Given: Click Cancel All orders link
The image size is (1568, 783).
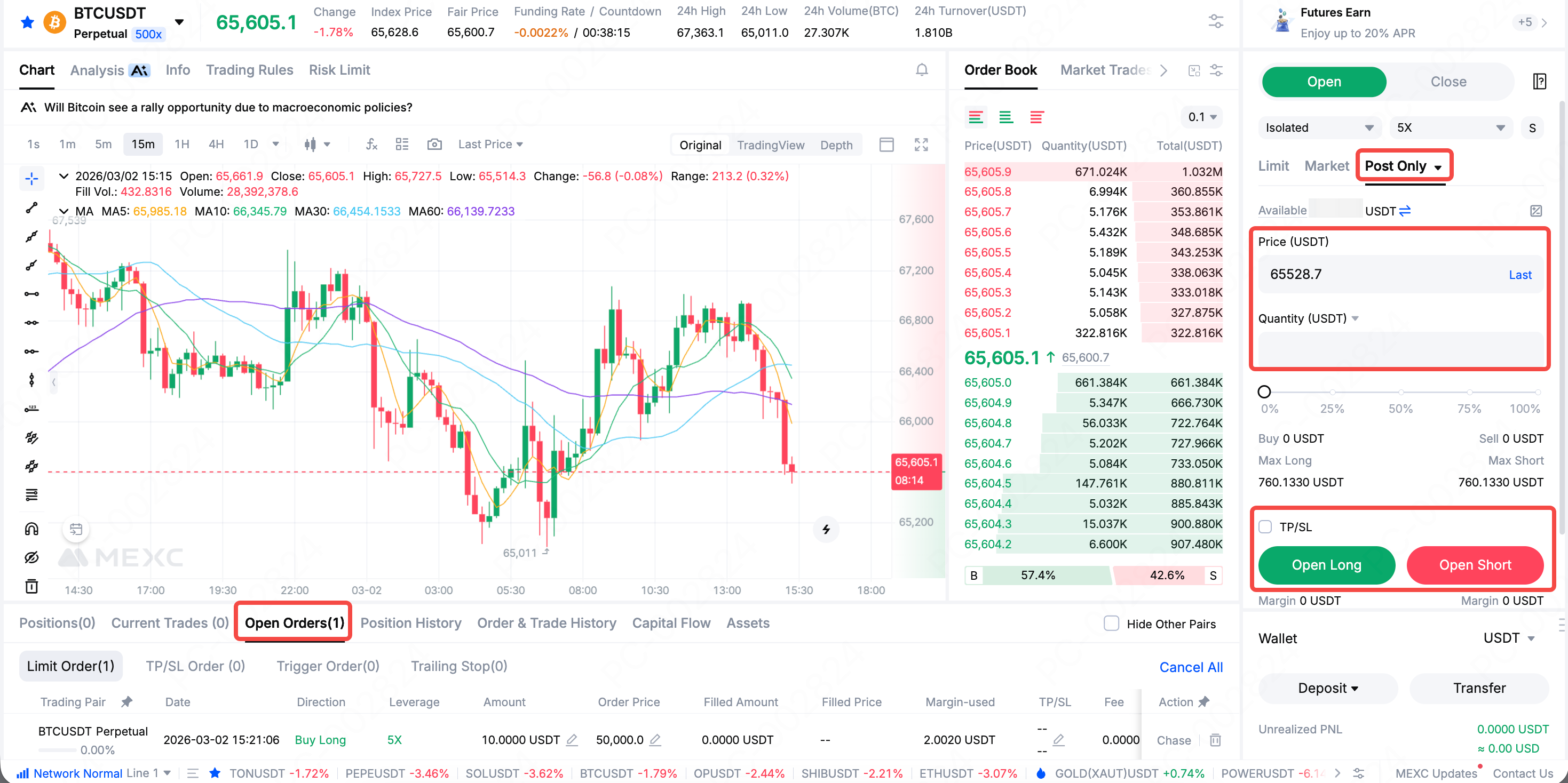Looking at the screenshot, I should point(1190,667).
